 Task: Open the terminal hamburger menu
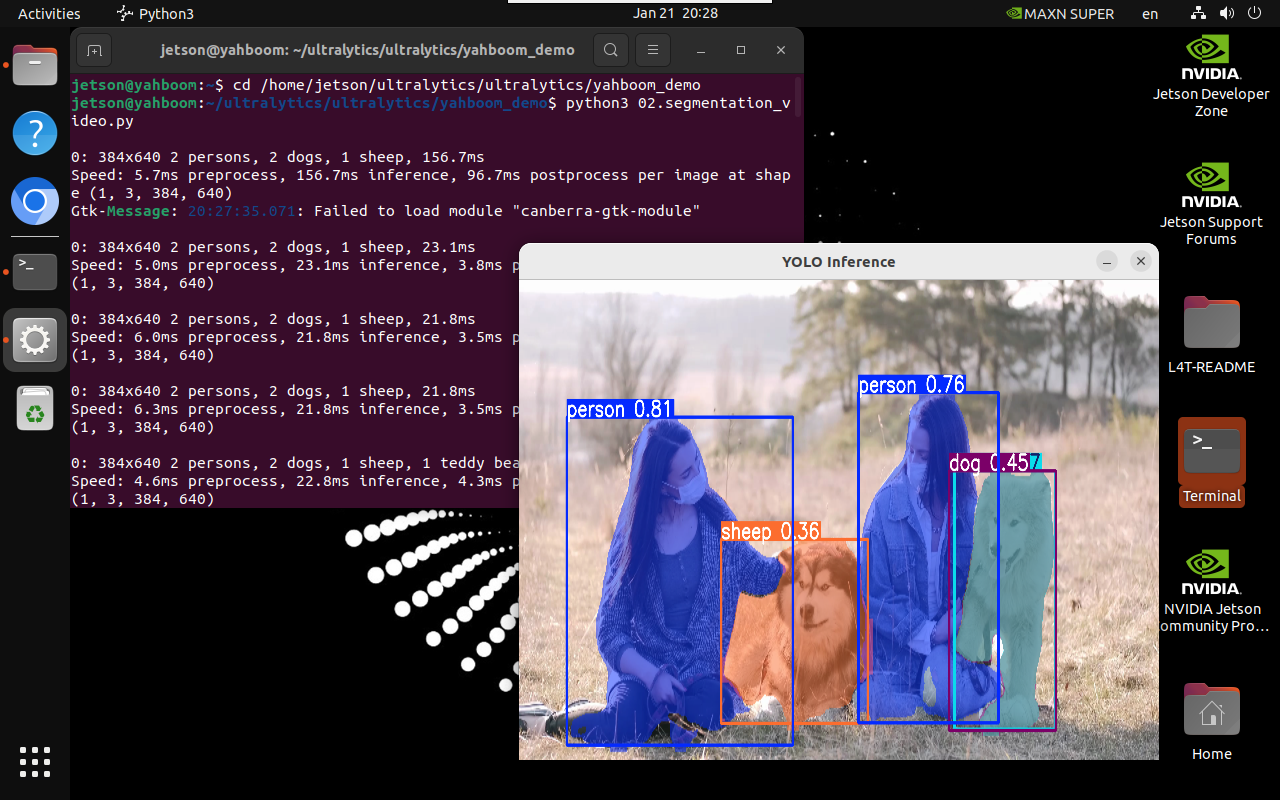pyautogui.click(x=652, y=50)
